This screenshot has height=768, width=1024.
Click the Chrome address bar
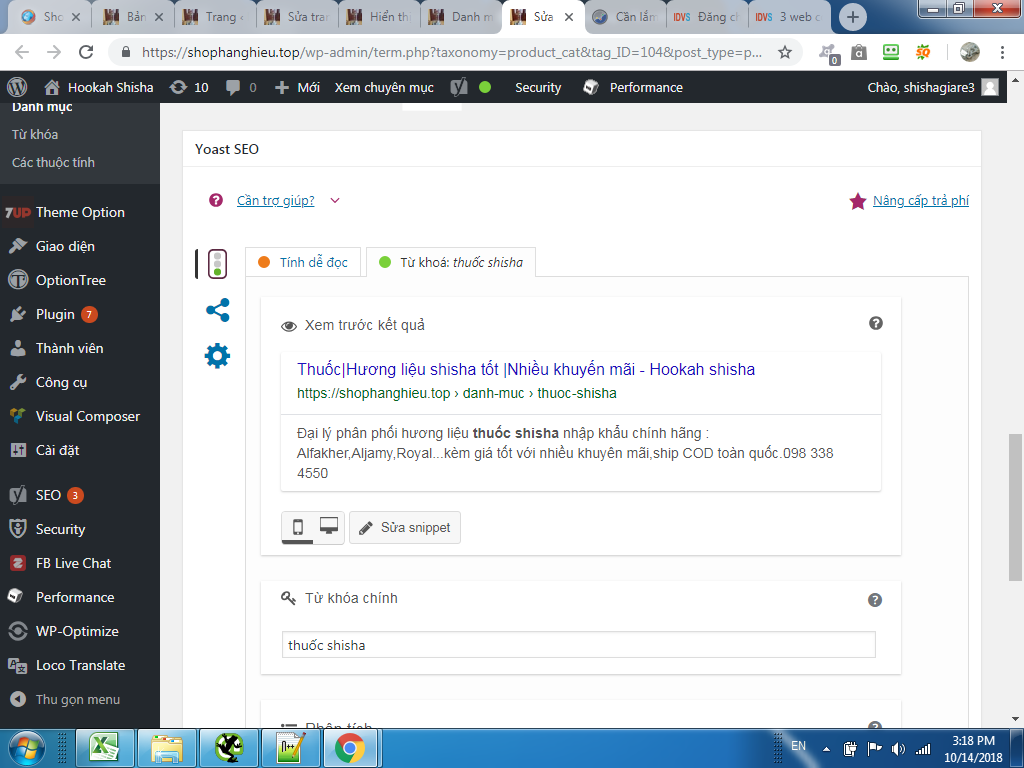pos(452,52)
